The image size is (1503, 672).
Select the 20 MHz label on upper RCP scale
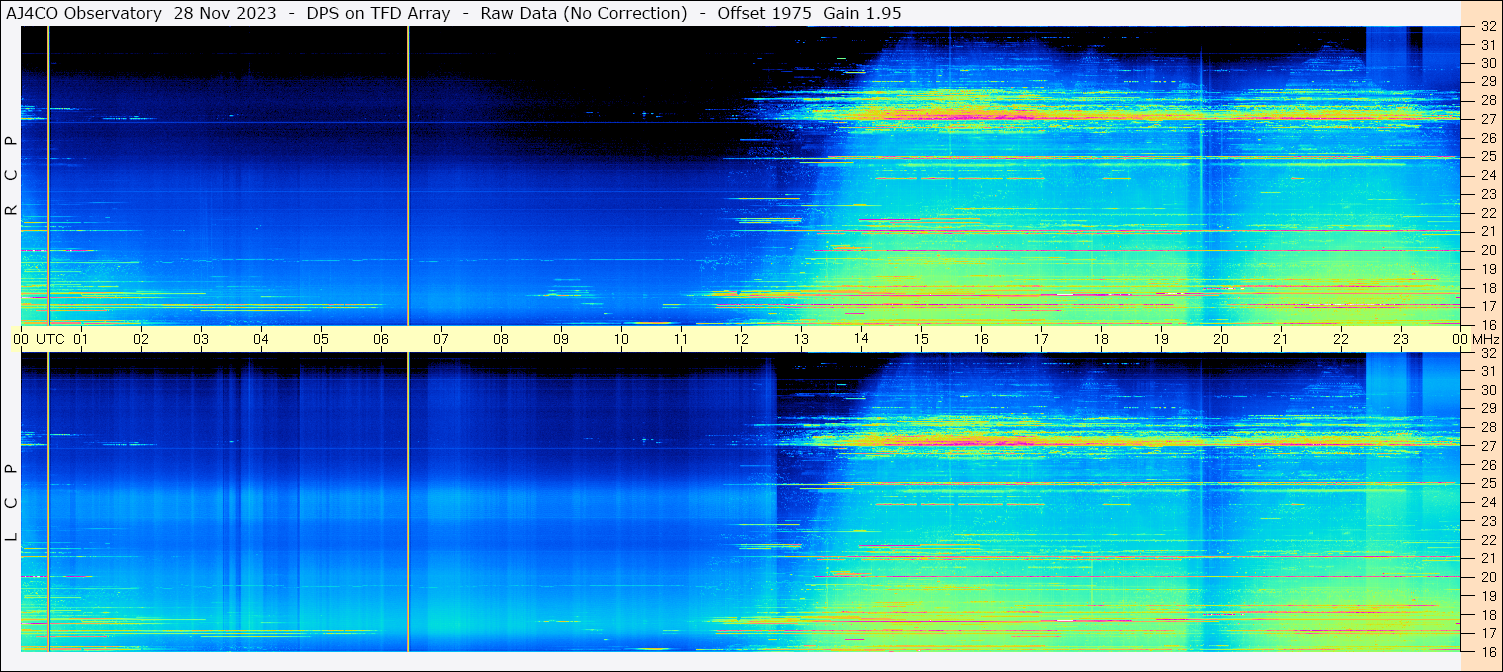(1488, 250)
